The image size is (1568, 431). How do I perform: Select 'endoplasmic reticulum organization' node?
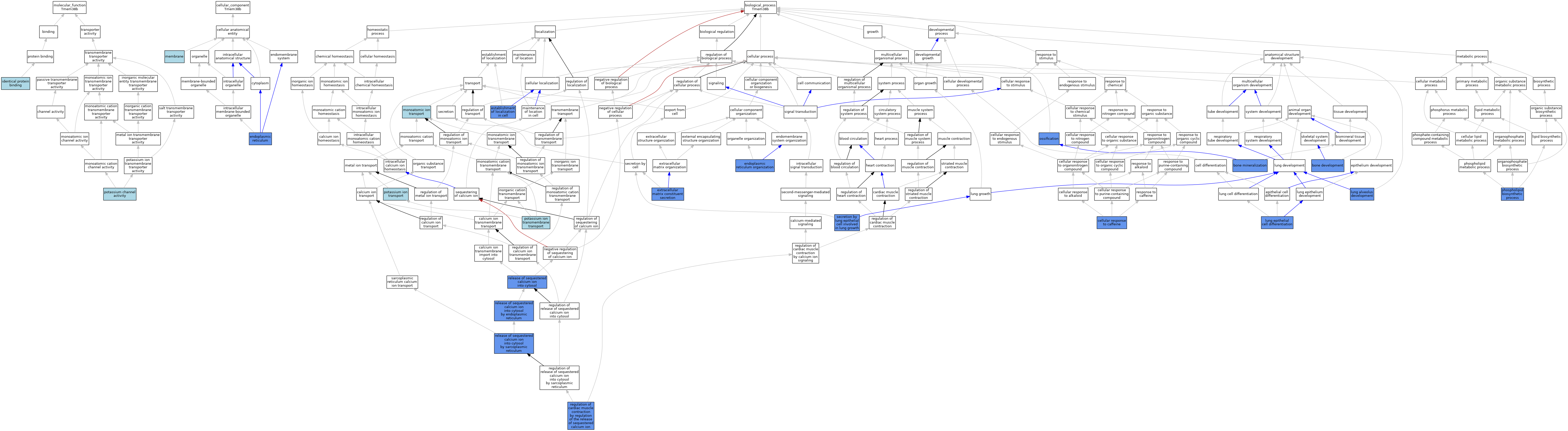pyautogui.click(x=755, y=165)
